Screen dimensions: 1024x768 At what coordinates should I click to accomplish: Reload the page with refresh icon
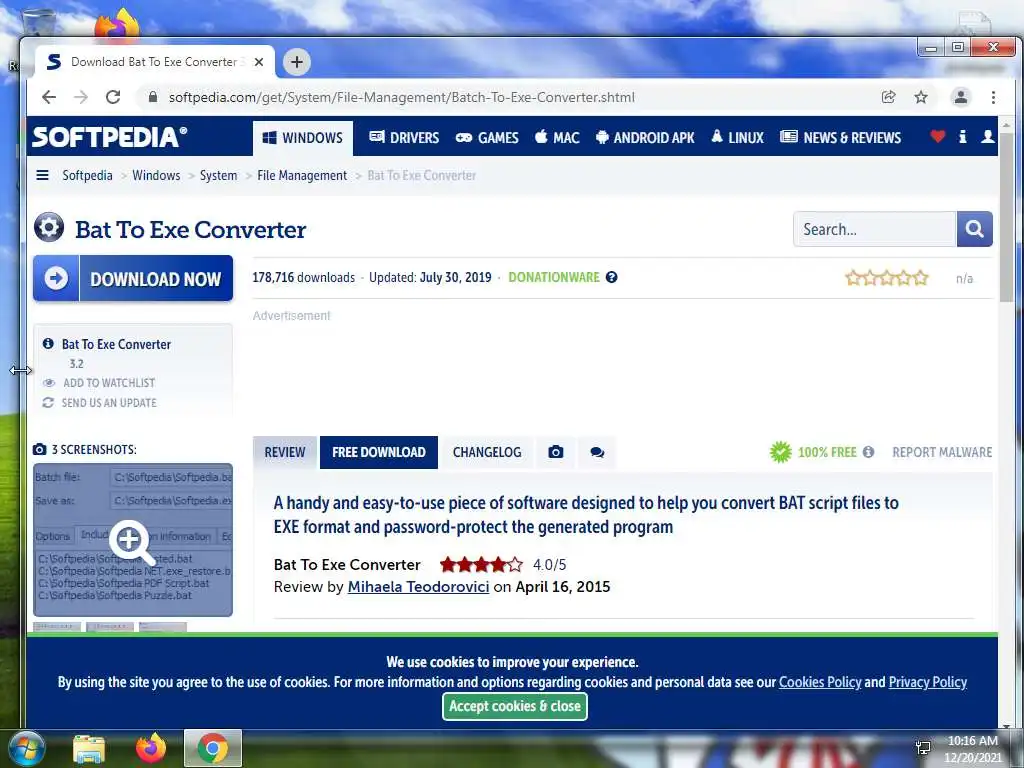coord(113,97)
